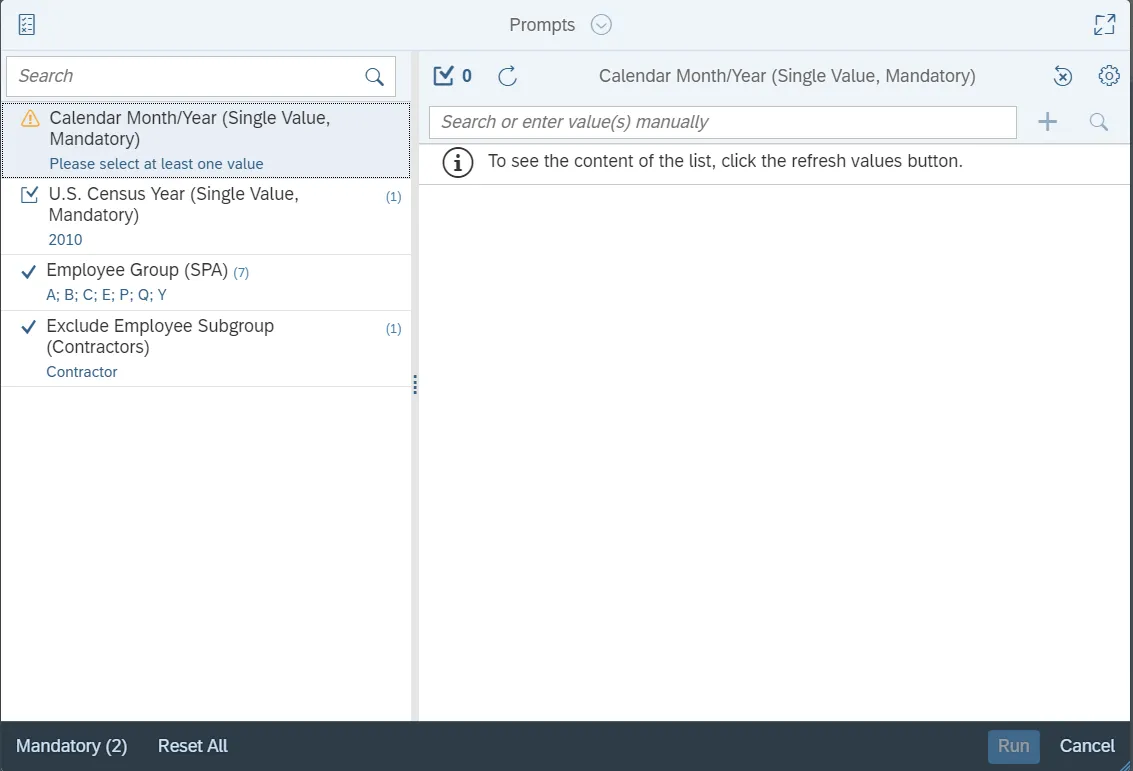Viewport: 1133px width, 771px height.
Task: Click the magnifier beside the add icon
Action: tap(1099, 122)
